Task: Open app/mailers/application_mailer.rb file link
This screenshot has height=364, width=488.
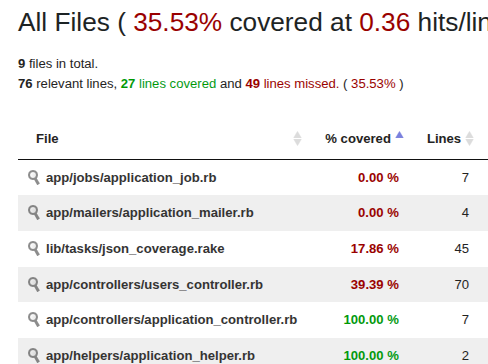Action: tap(150, 213)
